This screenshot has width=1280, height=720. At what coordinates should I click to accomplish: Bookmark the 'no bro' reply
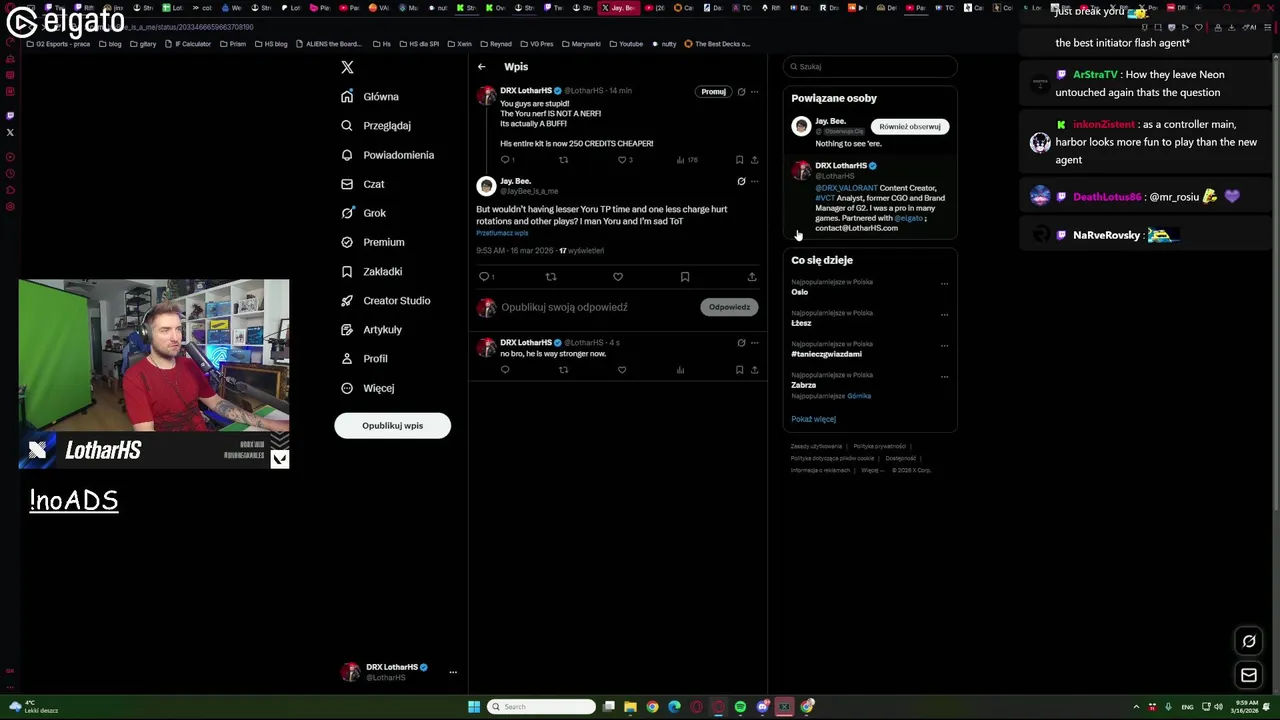pos(739,370)
